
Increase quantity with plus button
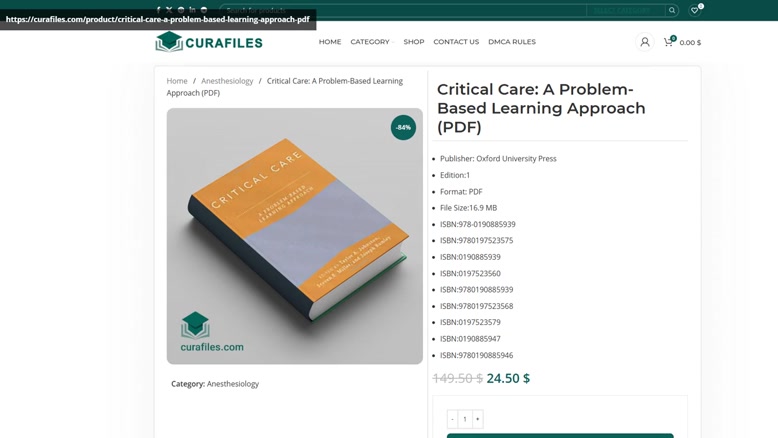click(x=478, y=419)
